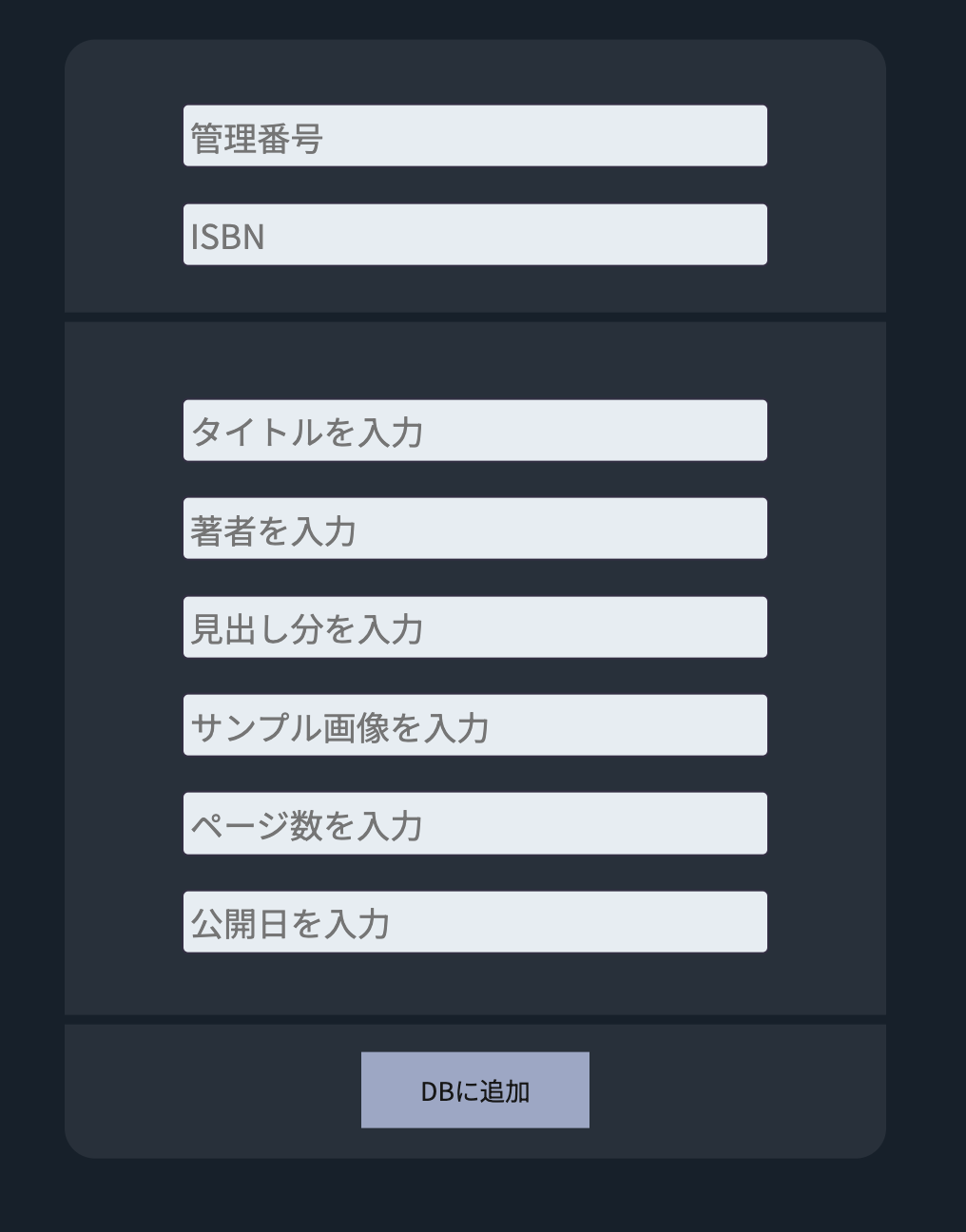Click the publication date entry box
This screenshot has width=966, height=1232.
coord(474,920)
